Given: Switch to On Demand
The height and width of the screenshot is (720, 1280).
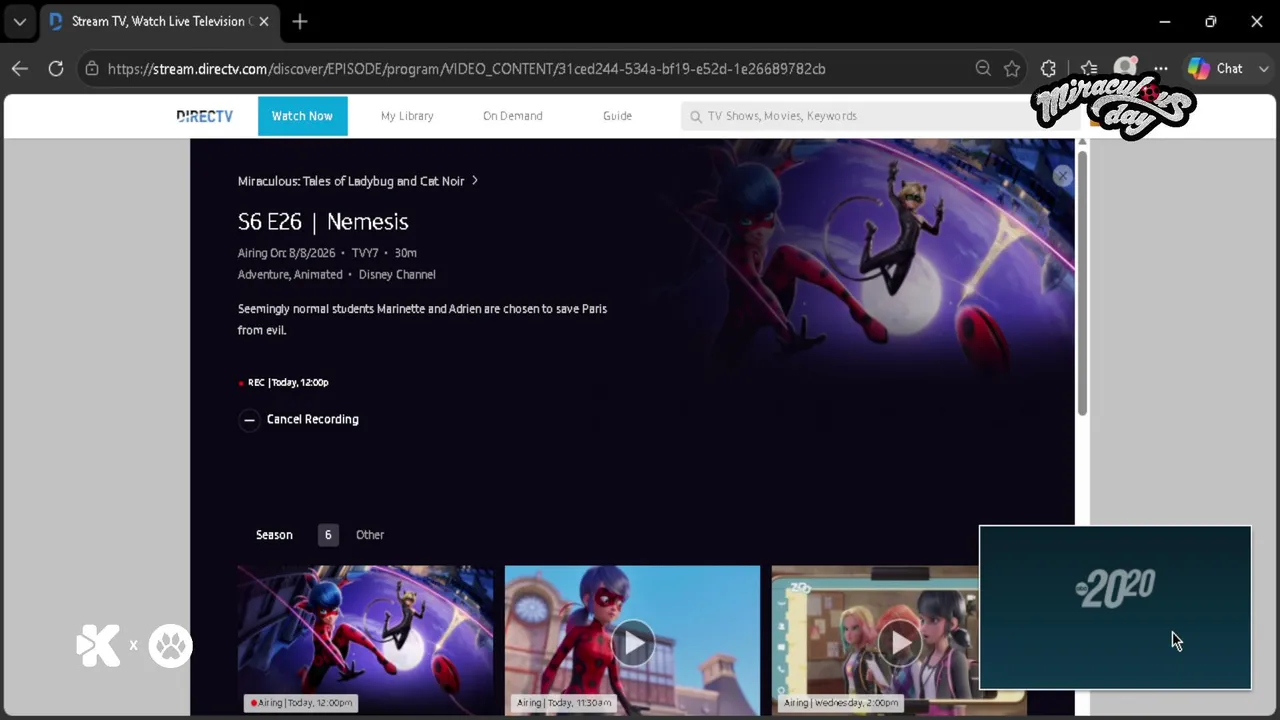Looking at the screenshot, I should (513, 116).
